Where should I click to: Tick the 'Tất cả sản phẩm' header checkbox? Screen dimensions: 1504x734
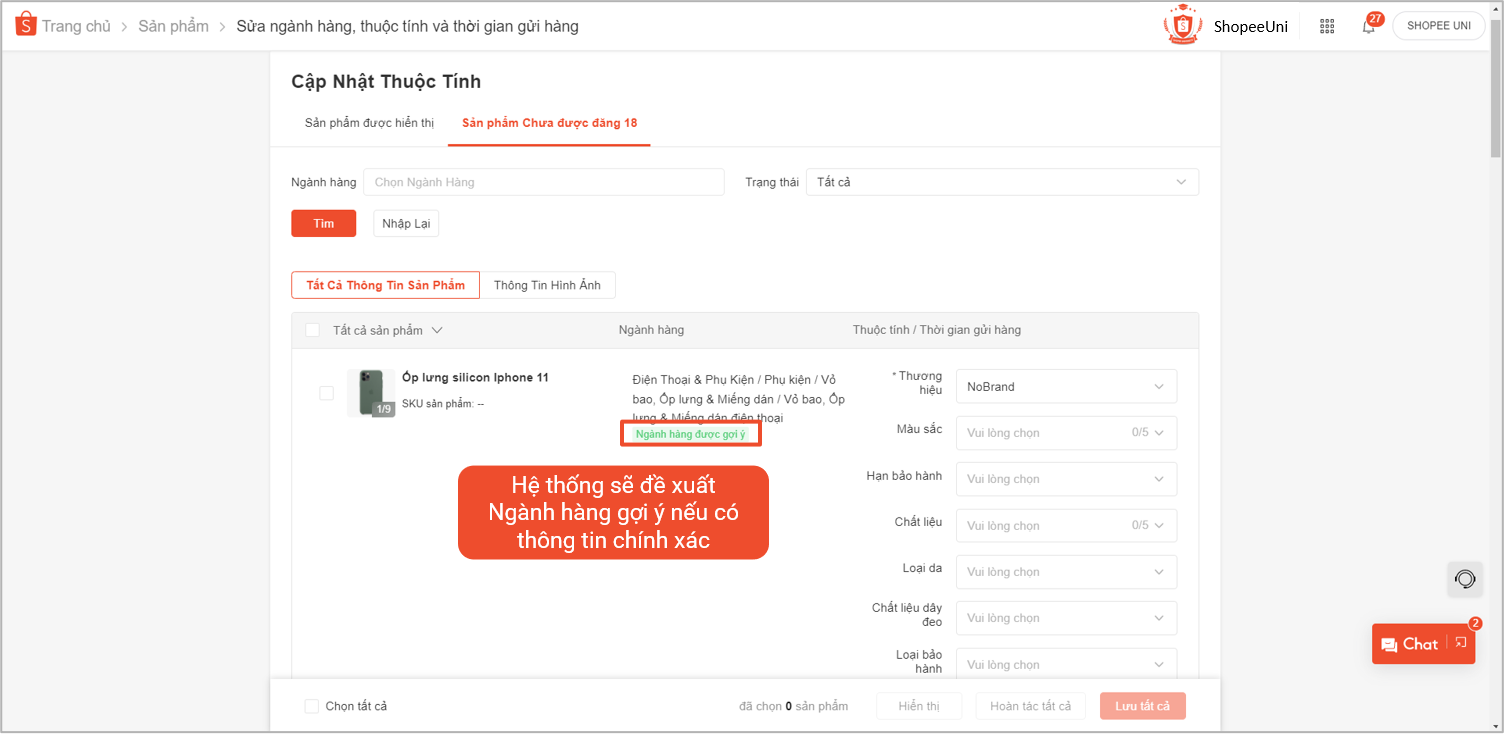[x=313, y=330]
